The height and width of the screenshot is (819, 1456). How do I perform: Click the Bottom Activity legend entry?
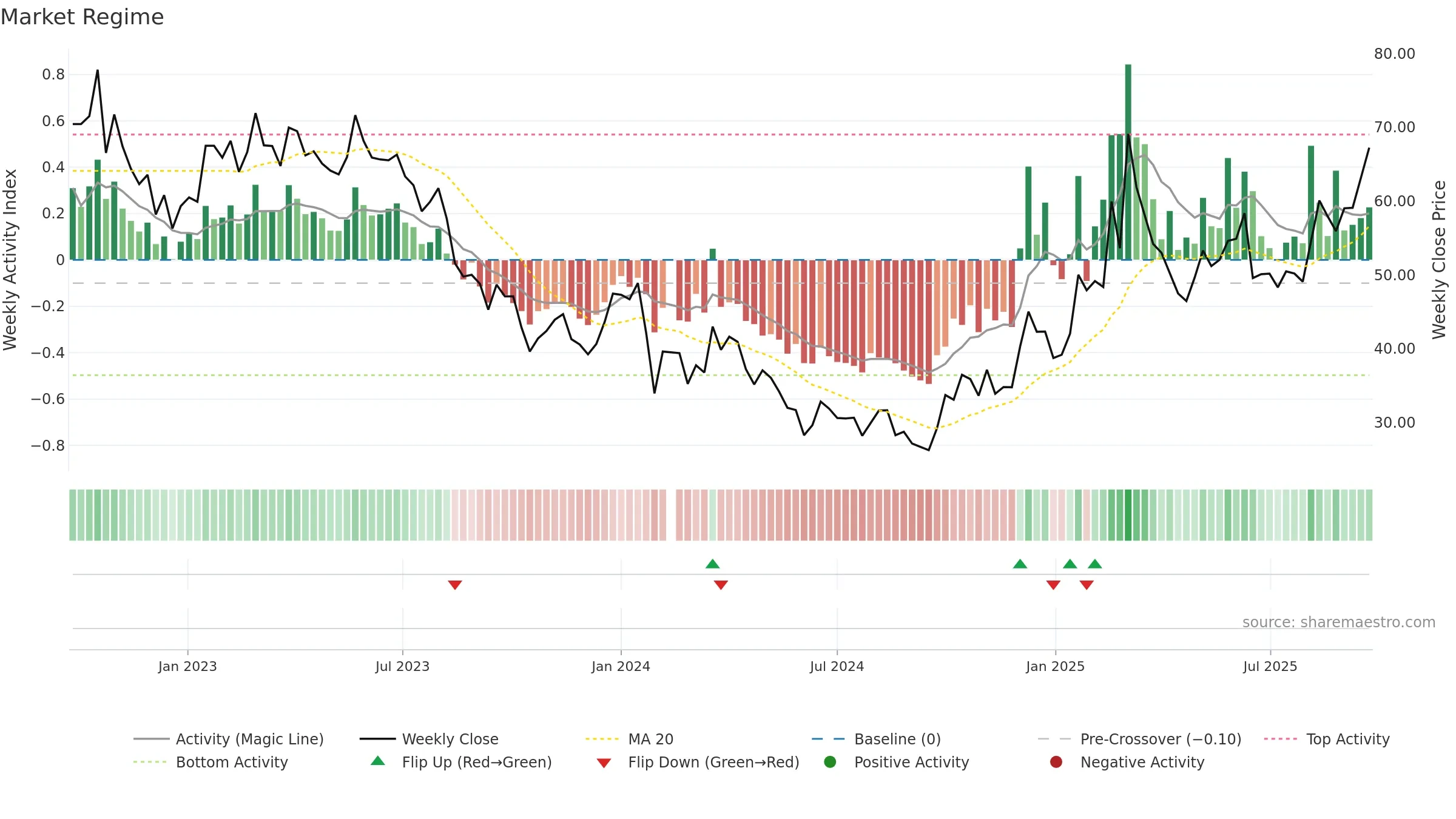[211, 762]
